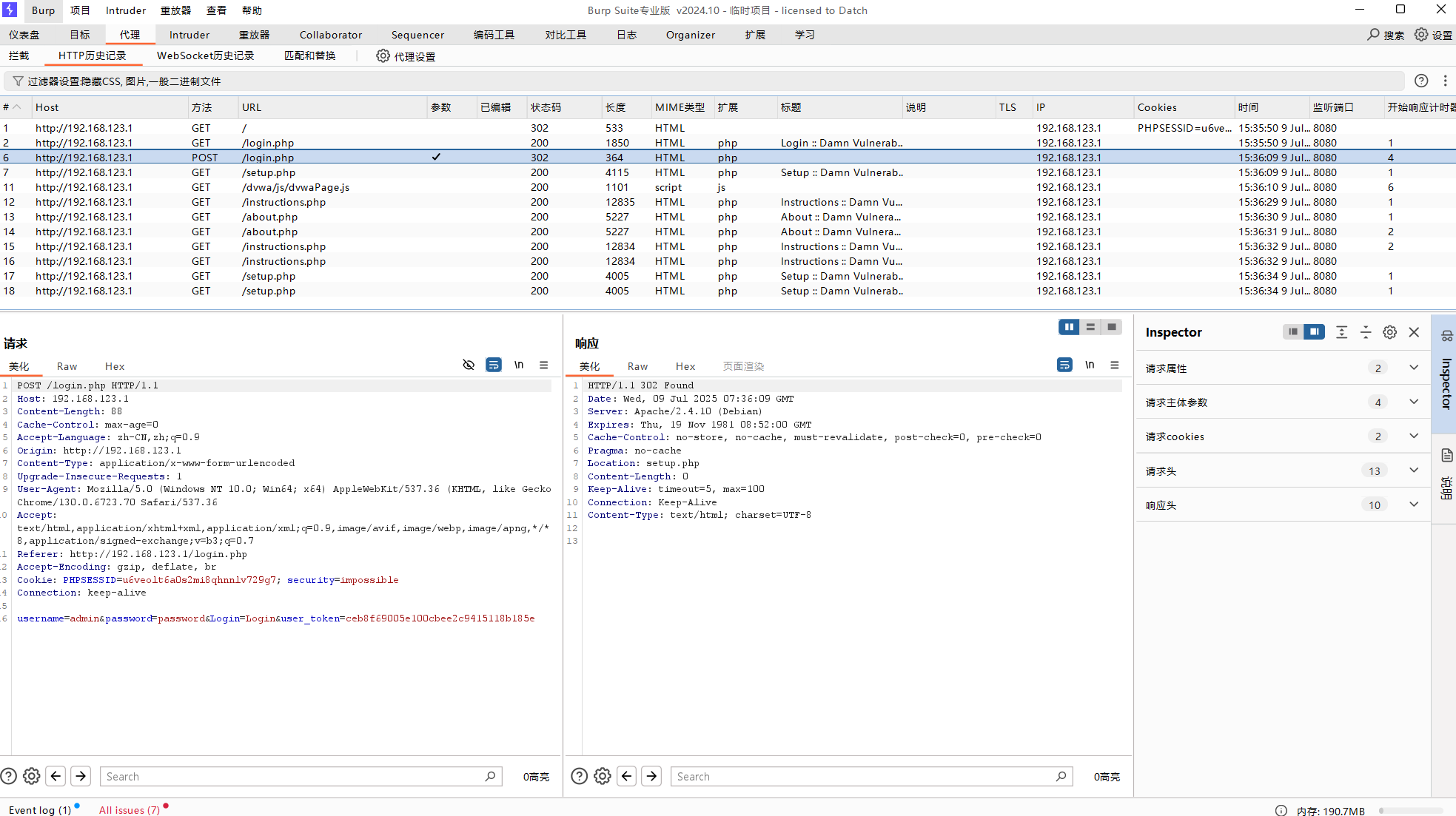Open All issues (7) link
Viewport: 1456px width, 816px height.
[129, 810]
